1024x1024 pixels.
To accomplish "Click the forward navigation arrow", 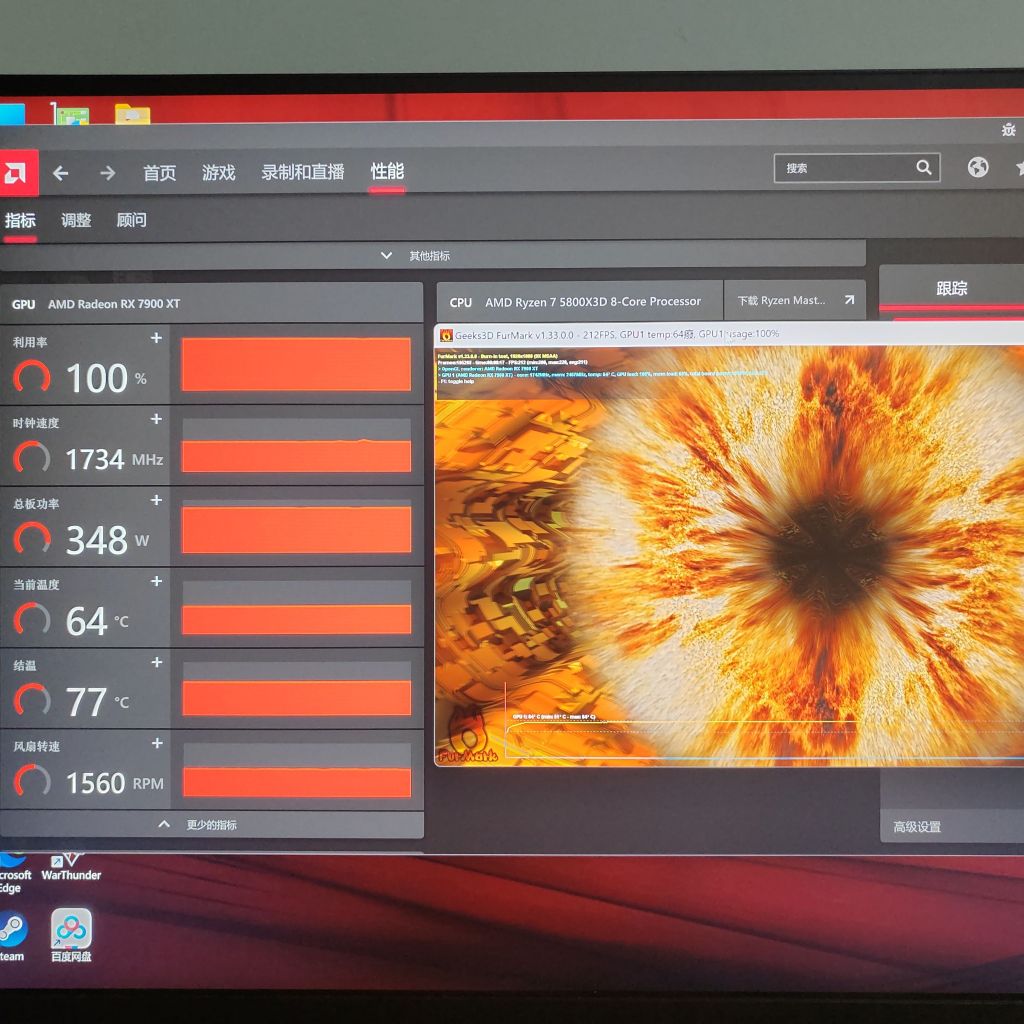I will pyautogui.click(x=106, y=172).
